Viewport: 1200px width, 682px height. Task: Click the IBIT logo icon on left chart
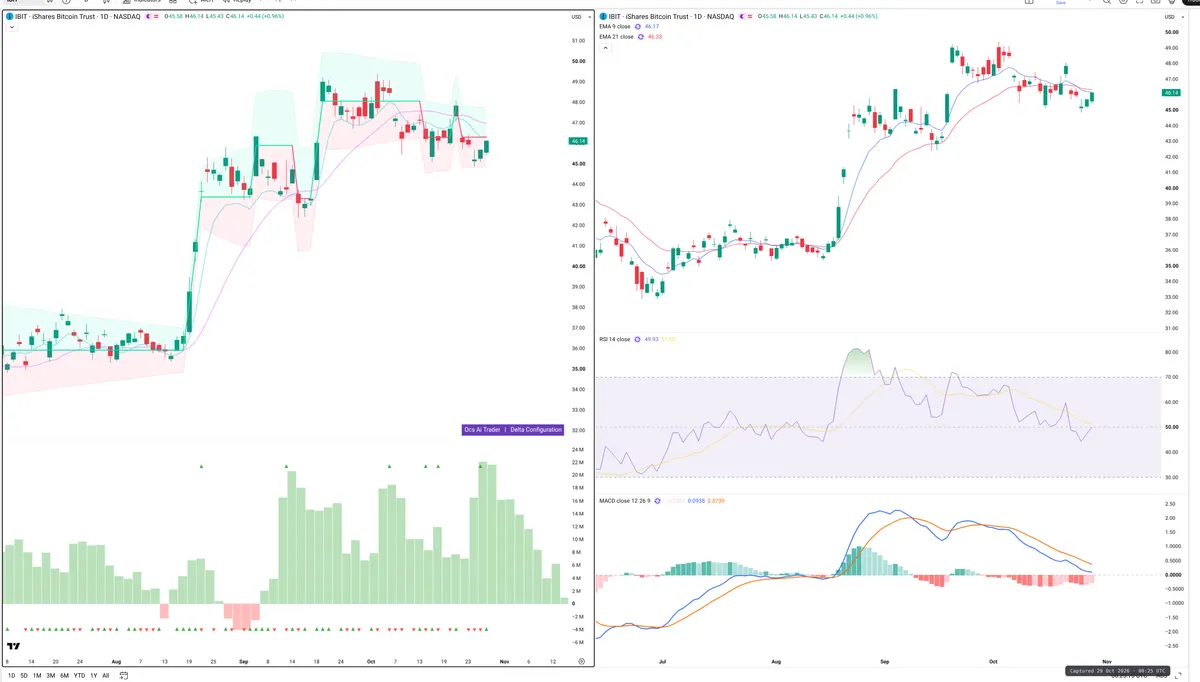9,17
